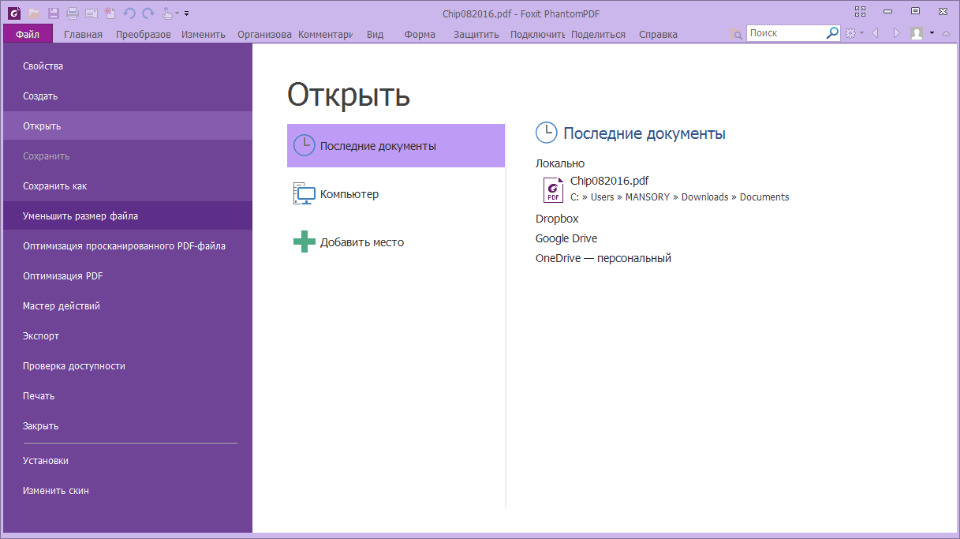Click the computer monitor icon
The image size is (960, 539).
pos(304,194)
